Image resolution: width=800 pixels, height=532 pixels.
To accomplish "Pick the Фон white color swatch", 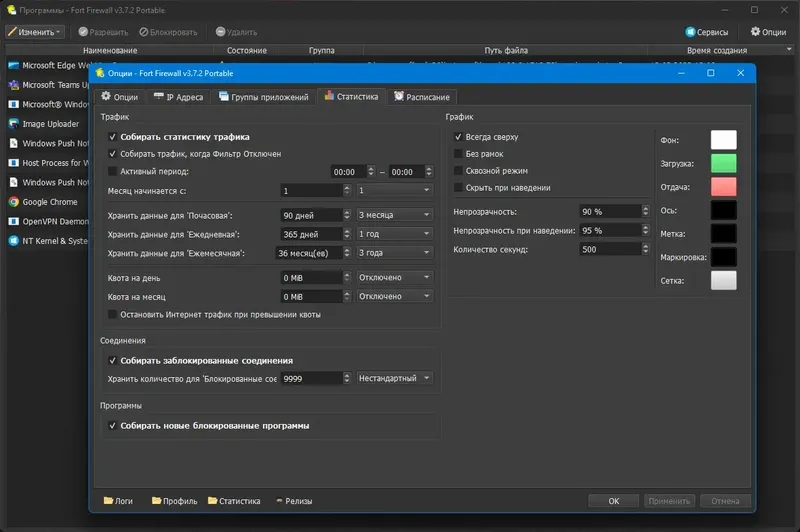I will [x=723, y=140].
